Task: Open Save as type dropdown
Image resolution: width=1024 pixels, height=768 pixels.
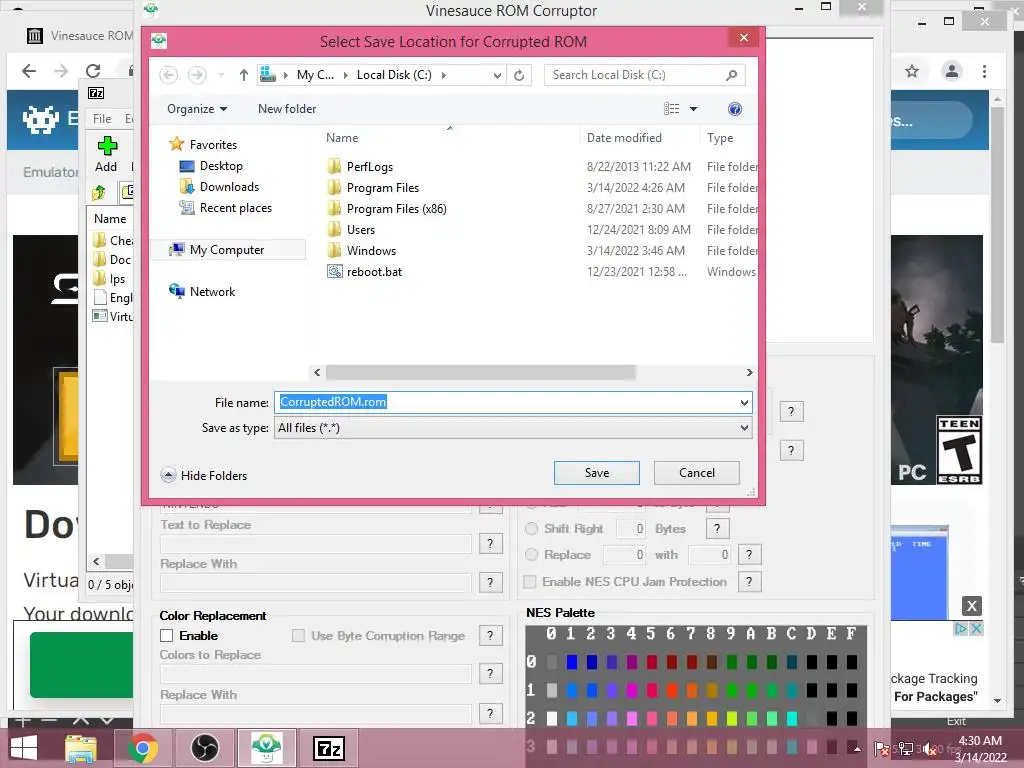Action: click(x=744, y=428)
